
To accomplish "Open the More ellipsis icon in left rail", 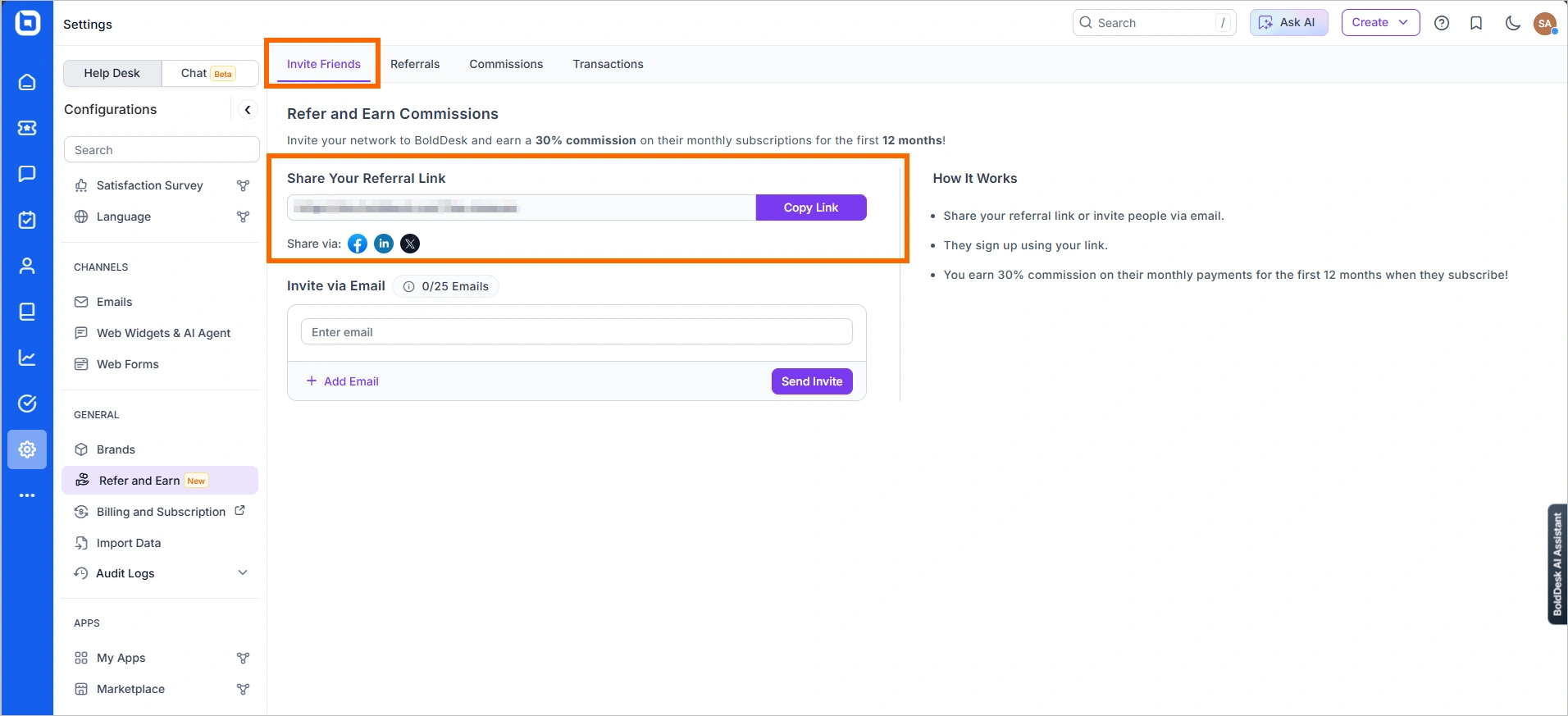I will pyautogui.click(x=27, y=495).
